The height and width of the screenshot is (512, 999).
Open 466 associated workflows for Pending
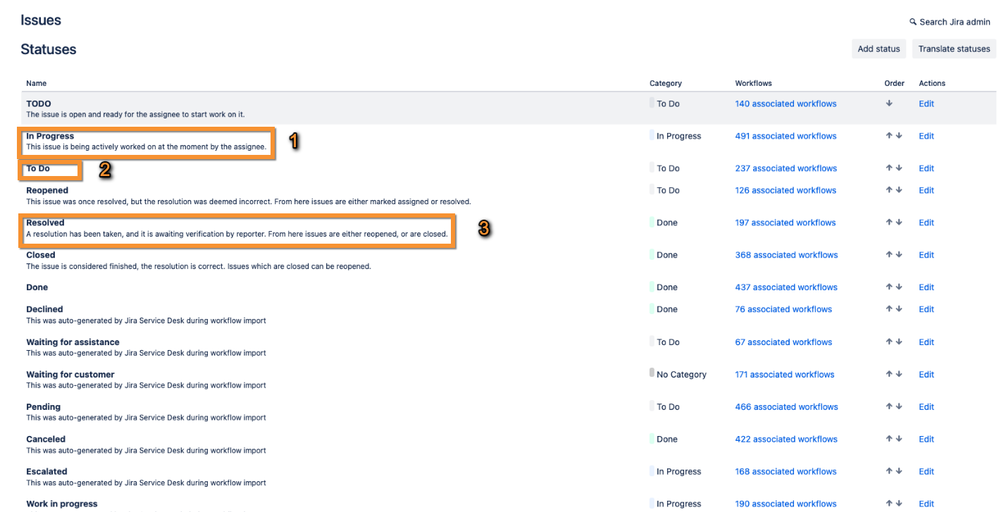(x=786, y=406)
